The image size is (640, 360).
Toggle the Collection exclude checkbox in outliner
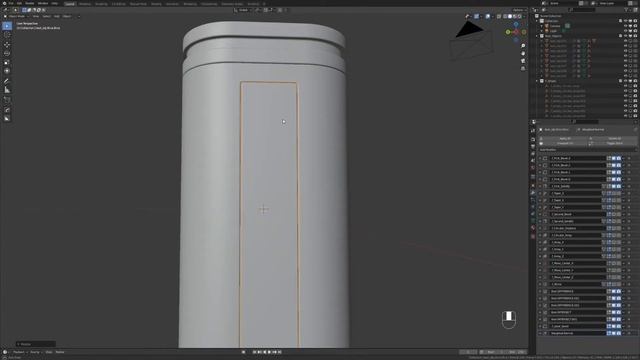[x=620, y=21]
